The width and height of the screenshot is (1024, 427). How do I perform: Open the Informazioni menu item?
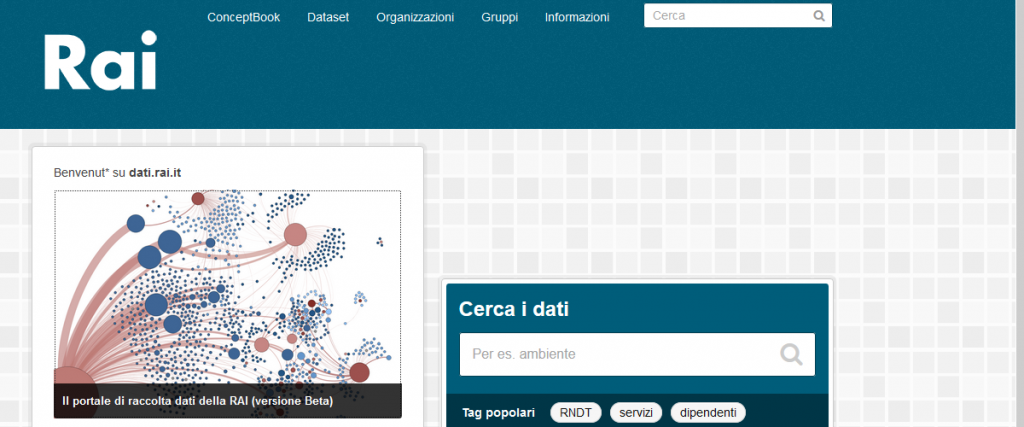click(577, 18)
